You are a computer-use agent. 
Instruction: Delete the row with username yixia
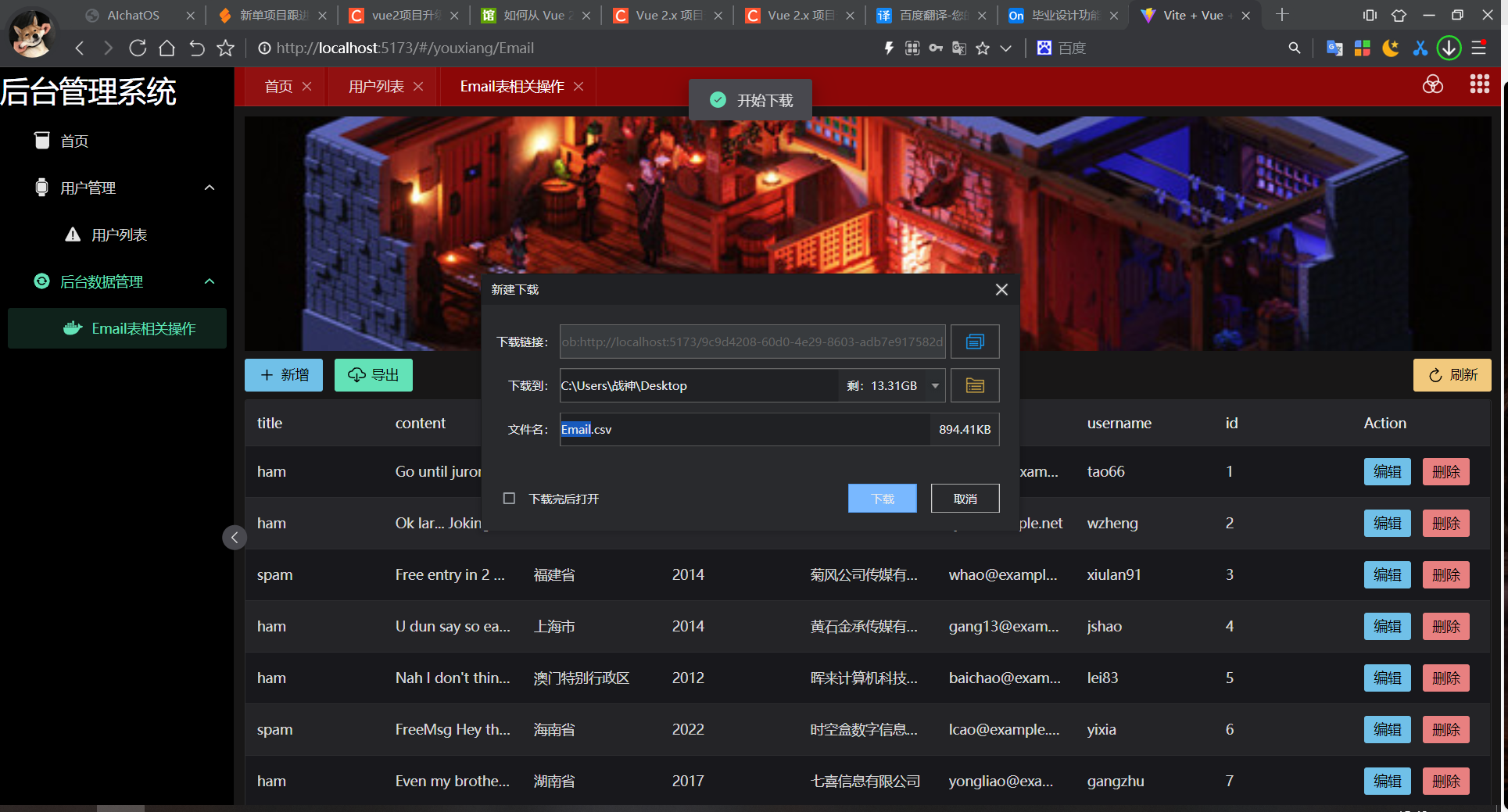tap(1446, 729)
